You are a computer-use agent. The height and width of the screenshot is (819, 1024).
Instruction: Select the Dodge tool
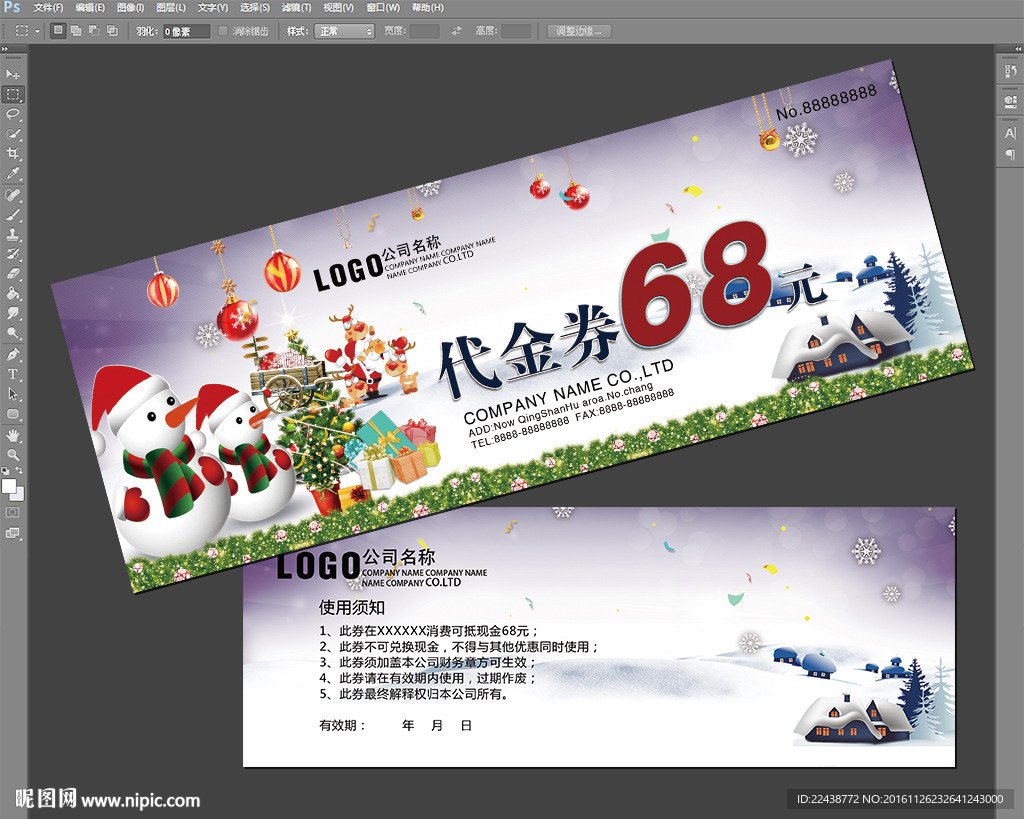tap(13, 333)
